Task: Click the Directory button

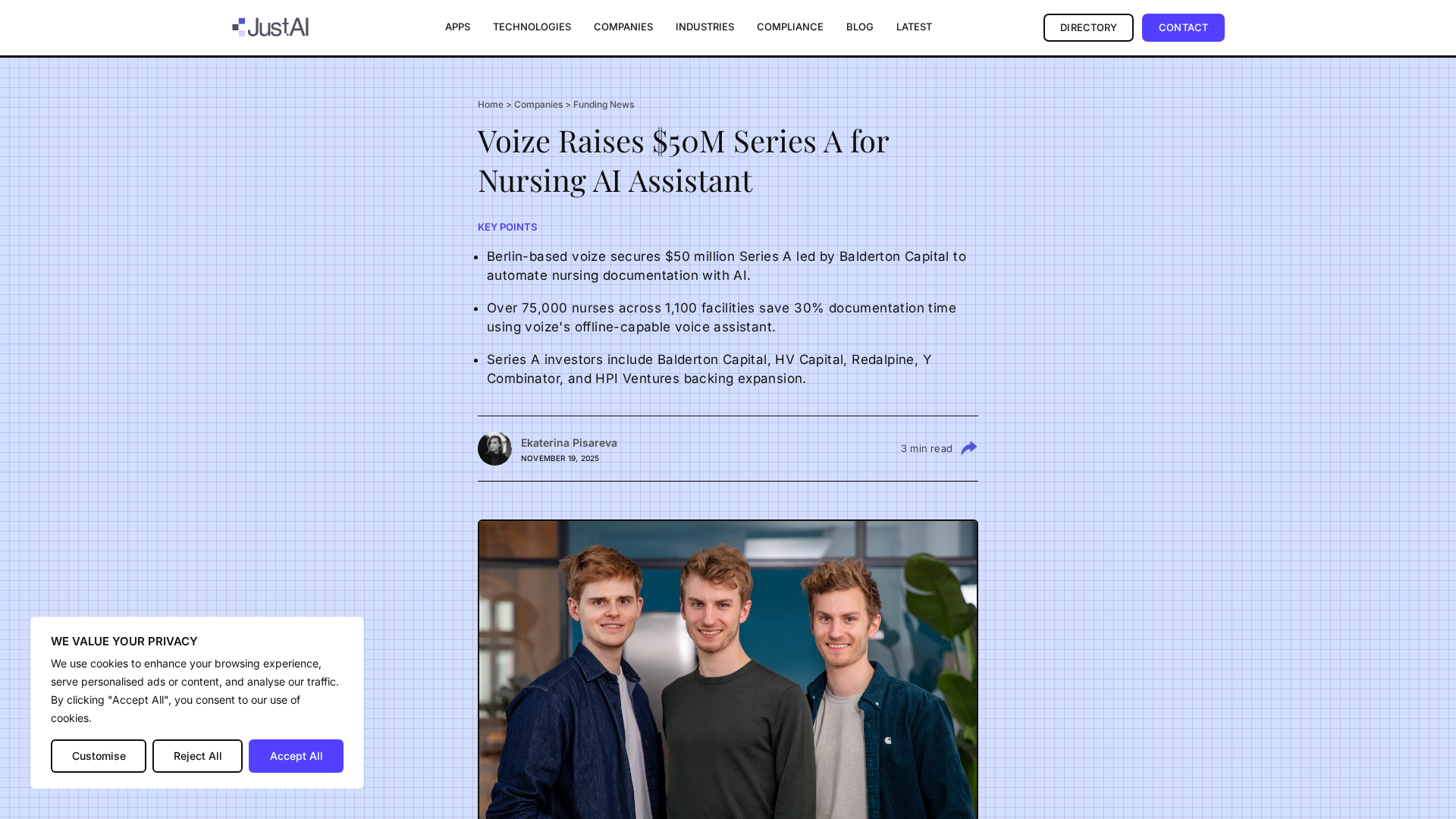Action: (x=1088, y=27)
